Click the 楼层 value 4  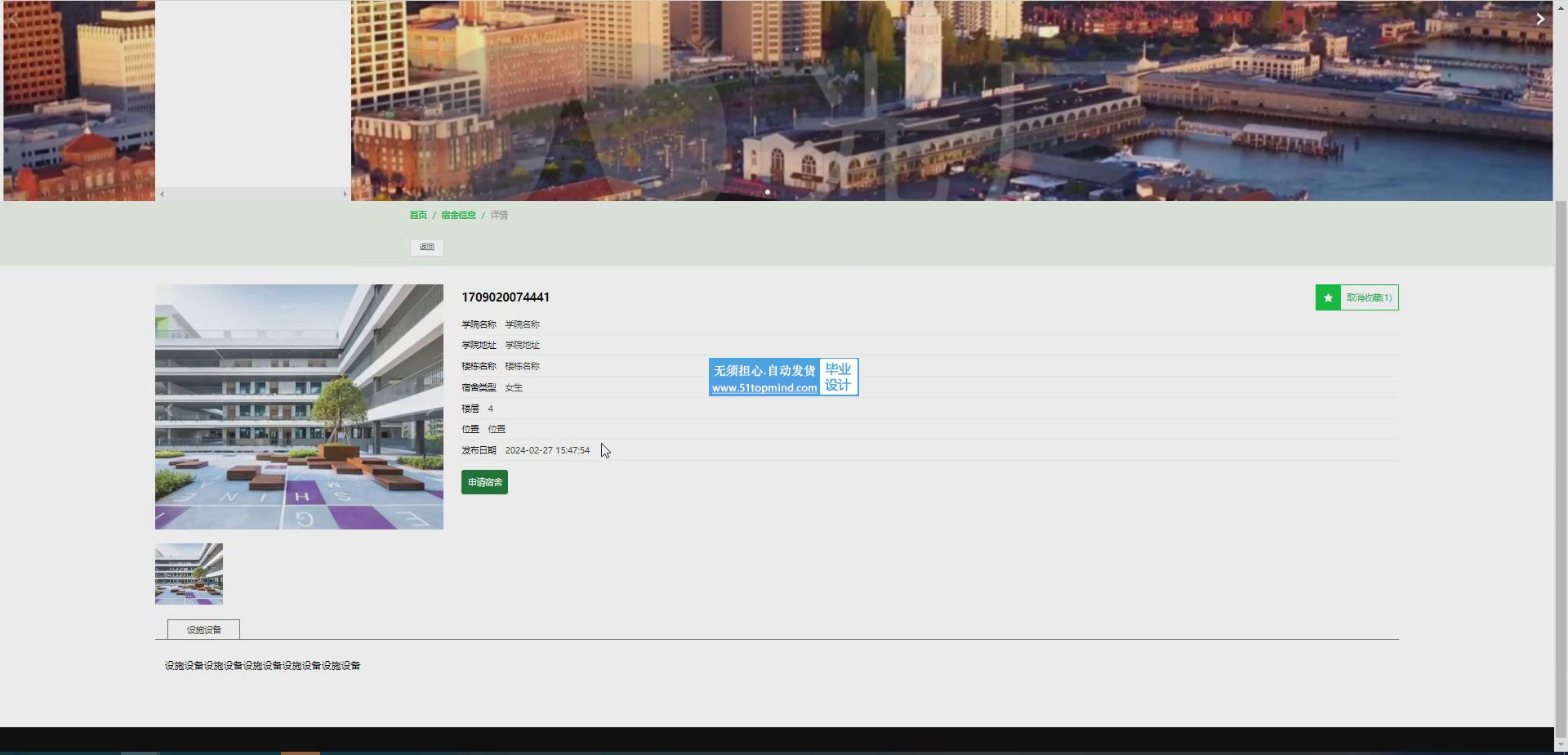[x=490, y=409]
